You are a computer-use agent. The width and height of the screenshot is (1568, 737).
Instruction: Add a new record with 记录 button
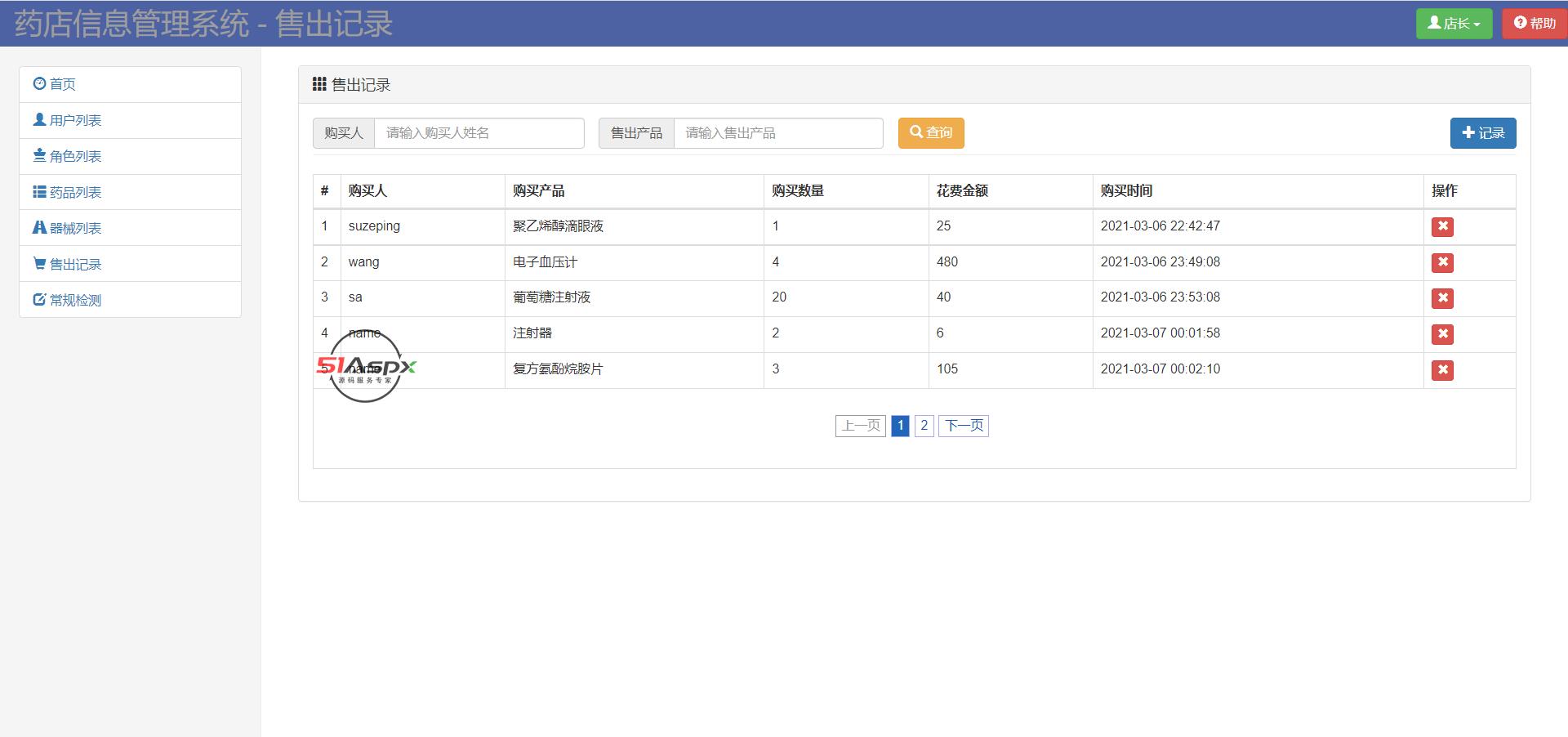(1482, 133)
